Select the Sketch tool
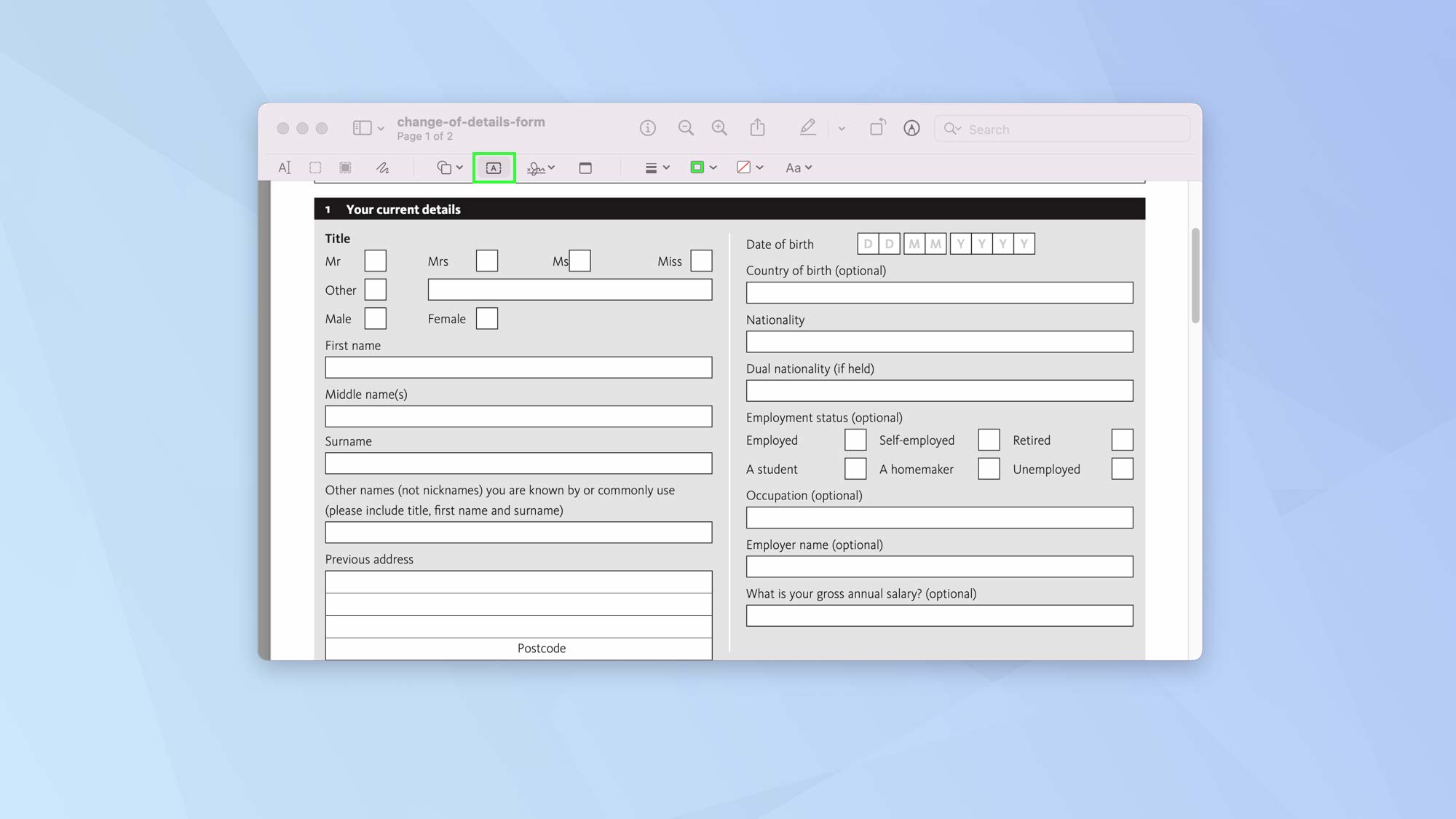 point(384,167)
